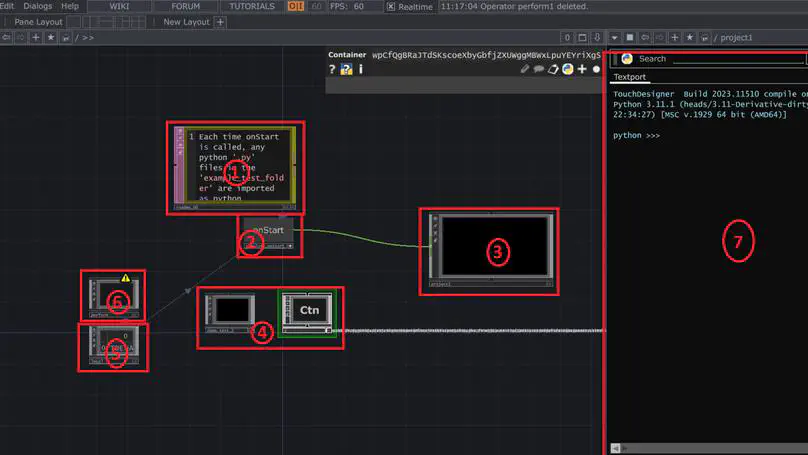
Task: Select the black viewer node beside Ctn
Action: [230, 313]
